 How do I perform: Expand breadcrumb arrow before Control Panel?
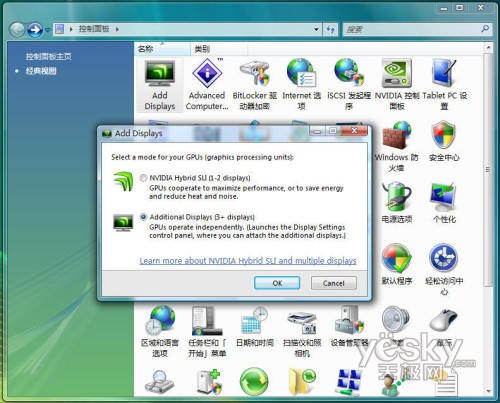(71, 29)
